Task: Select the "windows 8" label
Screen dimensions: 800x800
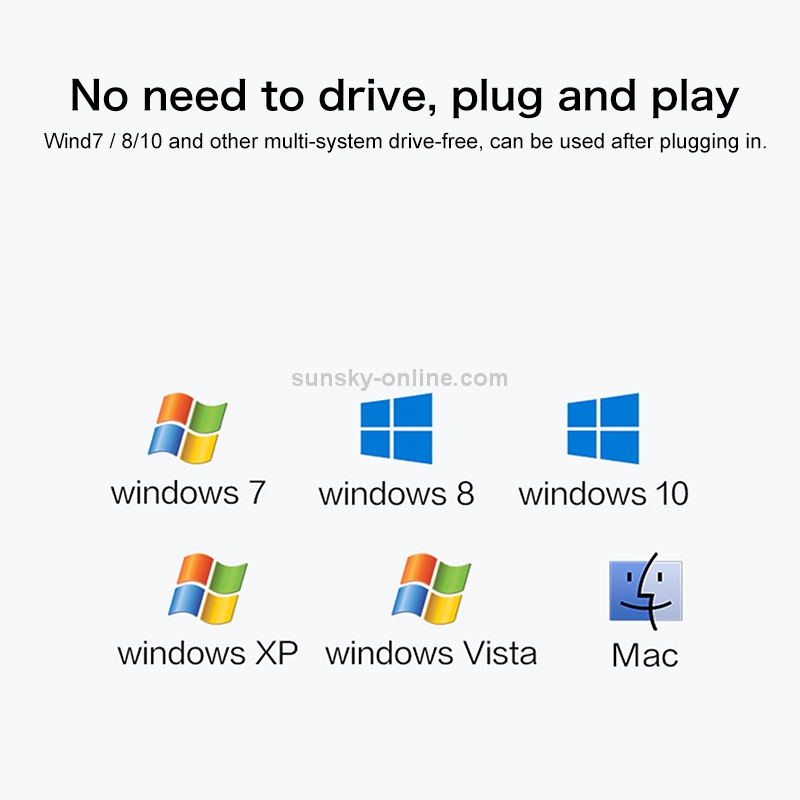Action: pos(396,494)
